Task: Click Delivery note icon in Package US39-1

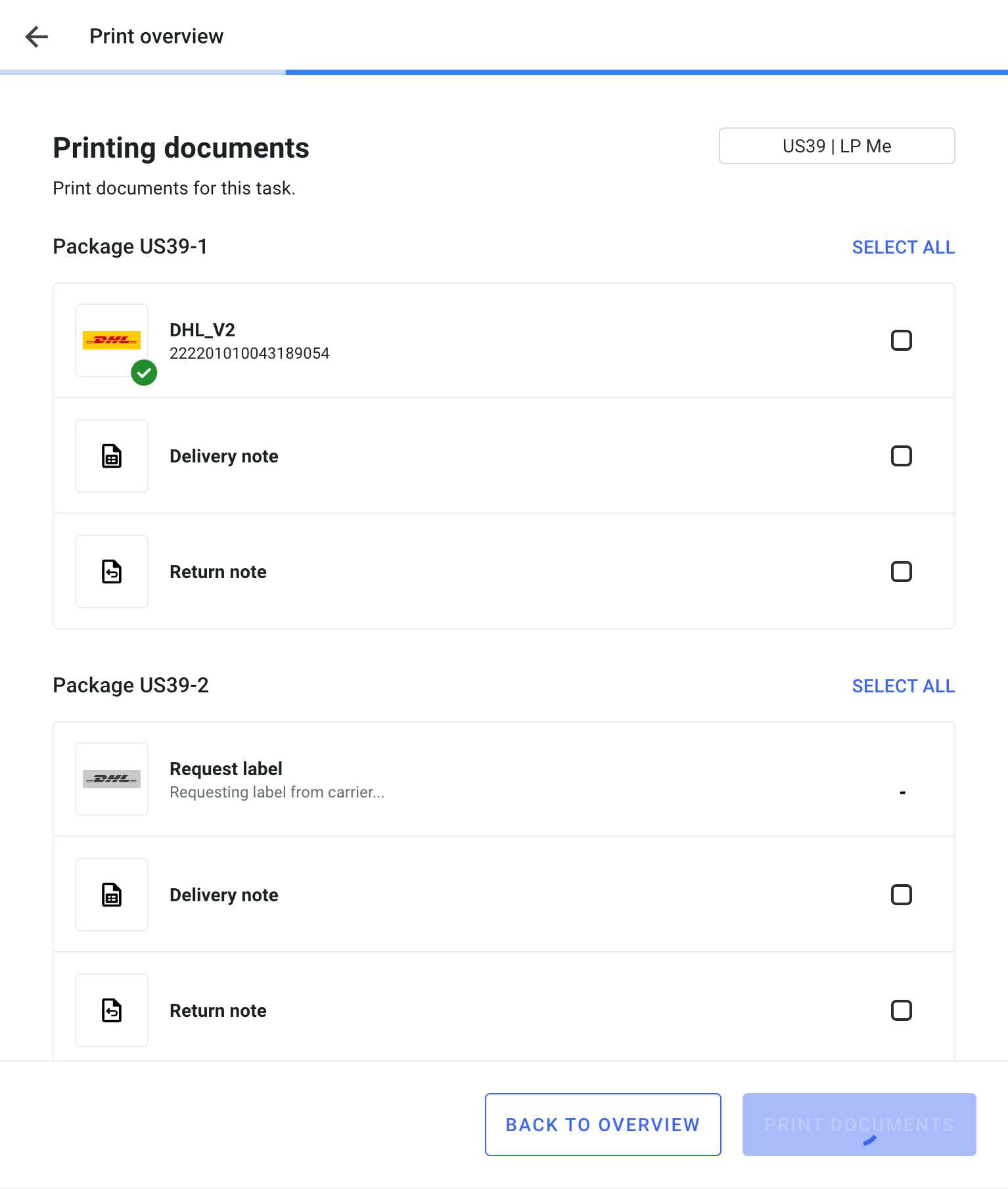Action: (x=112, y=456)
